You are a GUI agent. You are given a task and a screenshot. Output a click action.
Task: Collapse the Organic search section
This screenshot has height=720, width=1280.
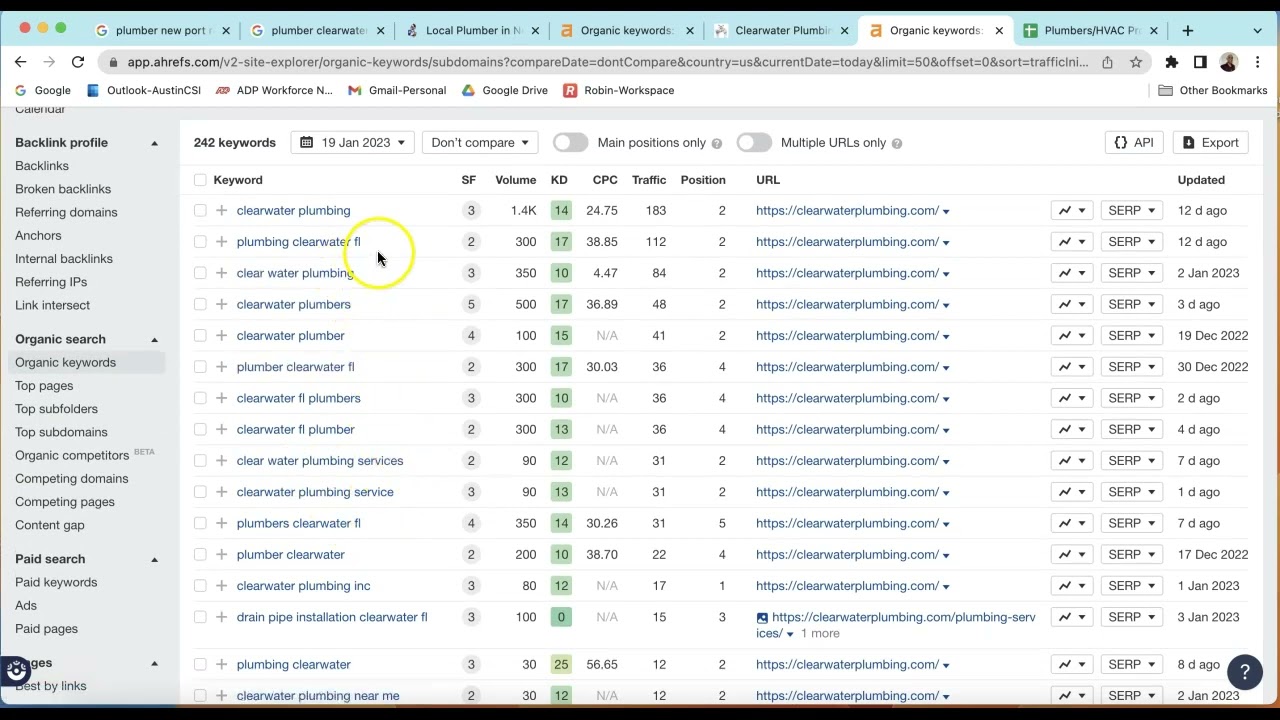[154, 340]
